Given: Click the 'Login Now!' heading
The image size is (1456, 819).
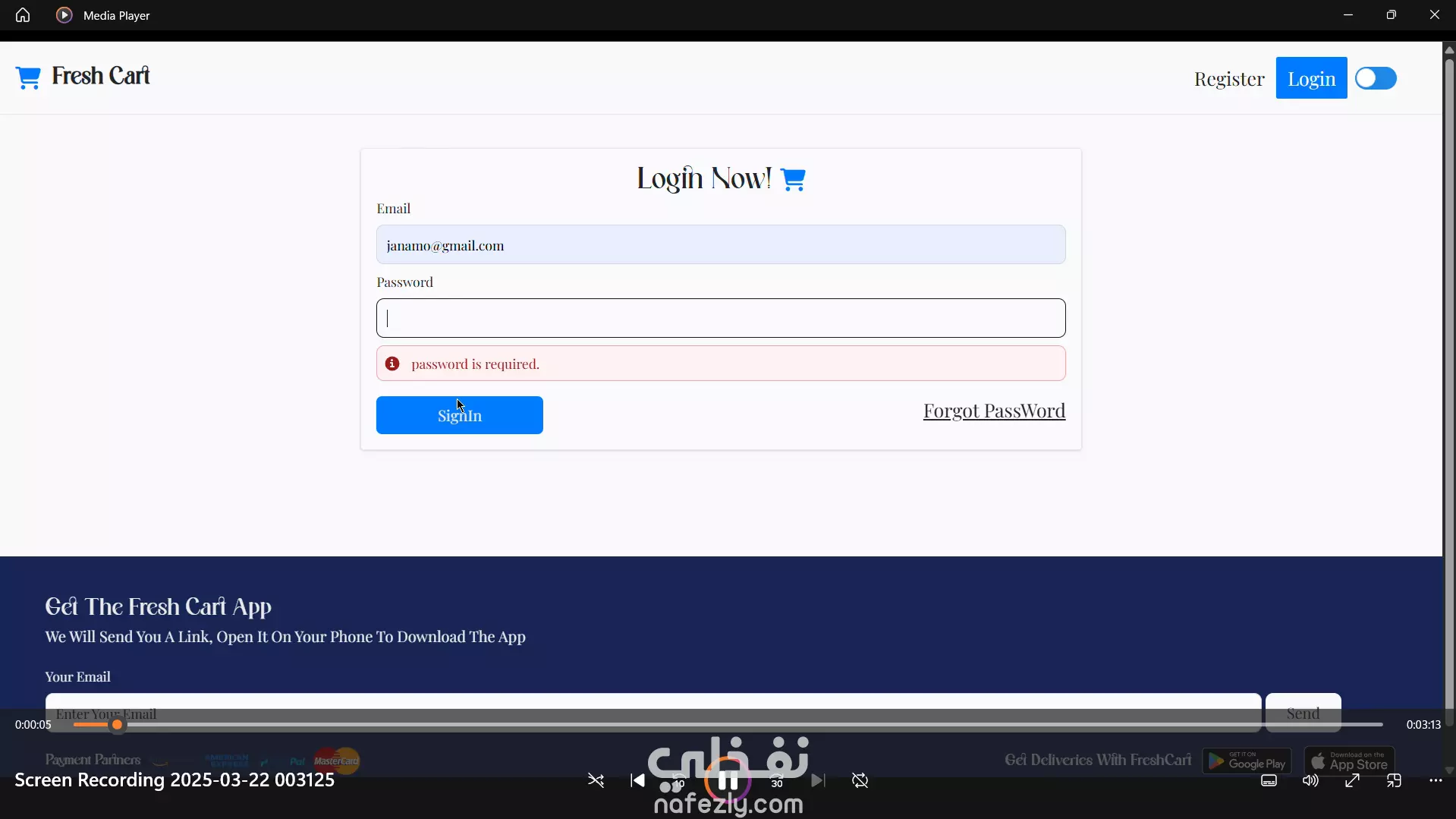Looking at the screenshot, I should 703,178.
